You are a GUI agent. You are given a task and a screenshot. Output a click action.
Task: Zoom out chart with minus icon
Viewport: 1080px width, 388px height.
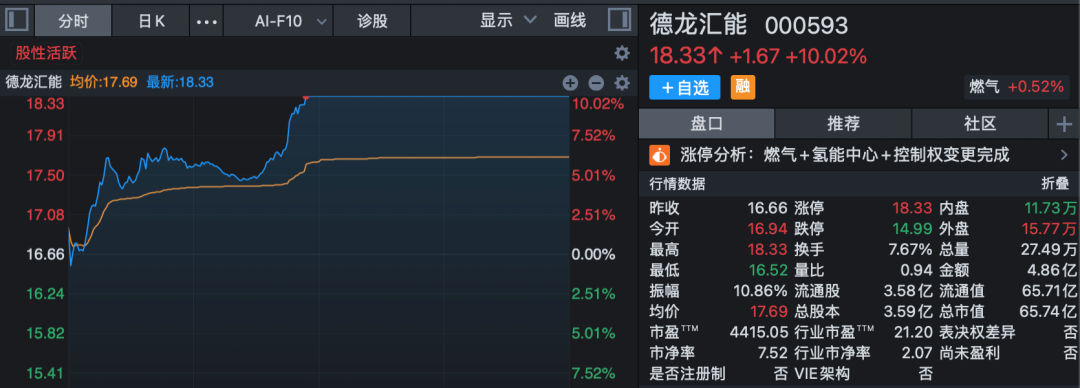(596, 83)
